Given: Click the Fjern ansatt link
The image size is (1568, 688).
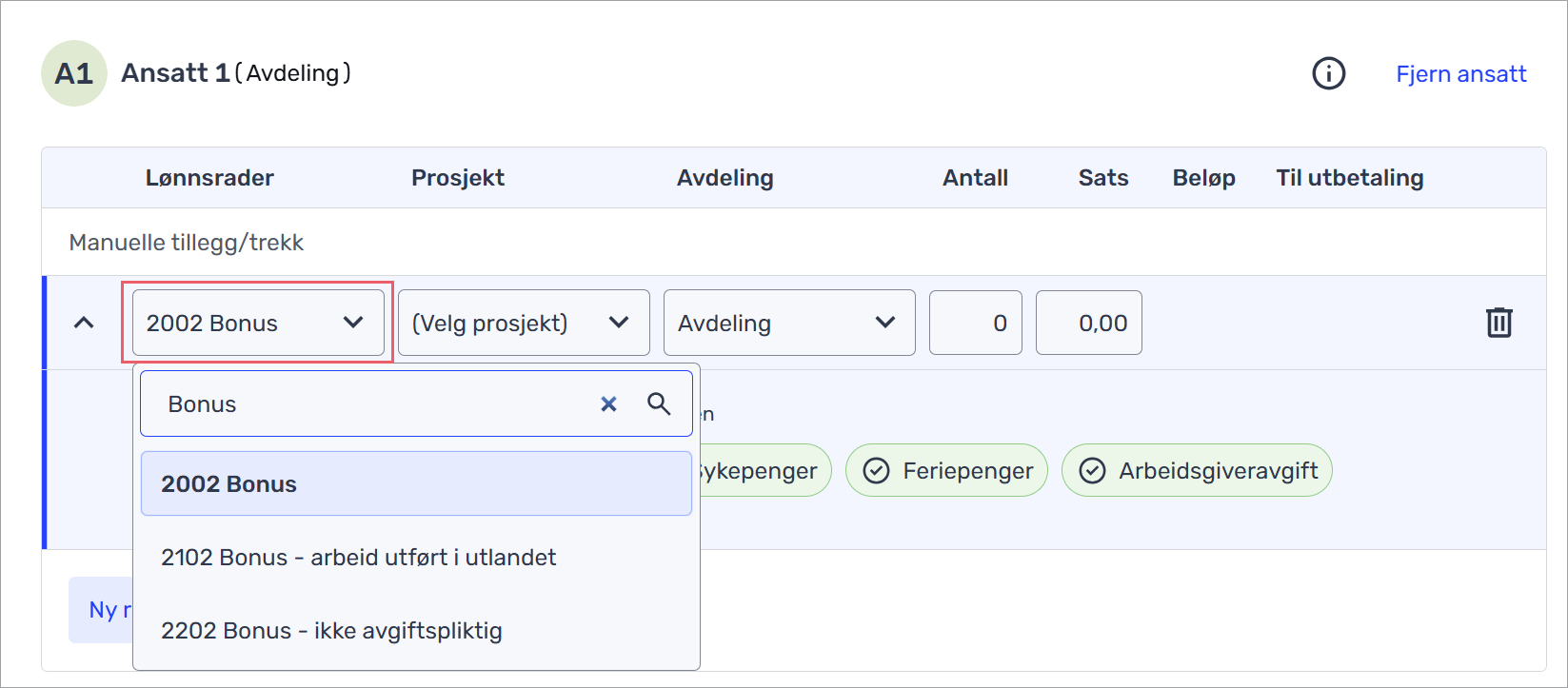Looking at the screenshot, I should tap(1460, 73).
